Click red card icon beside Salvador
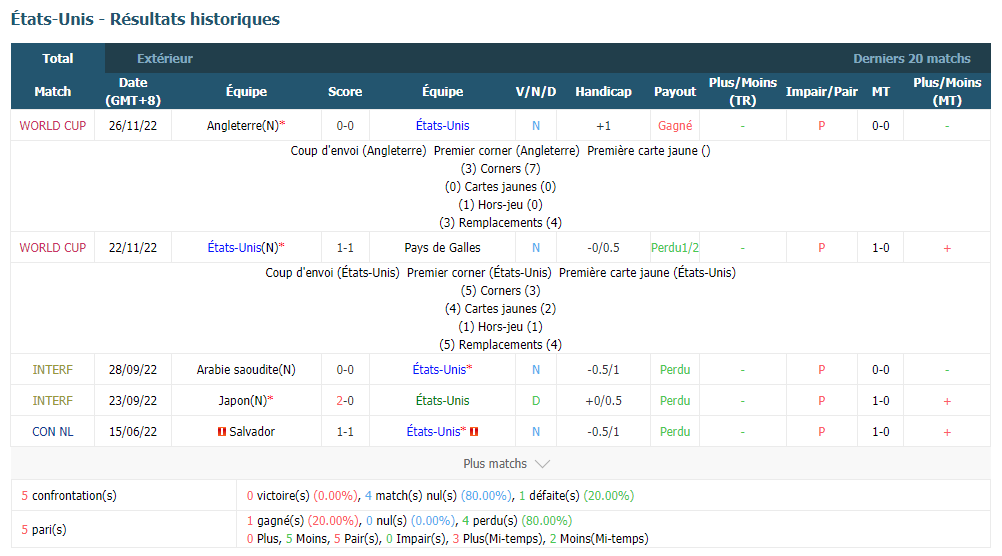 222,432
